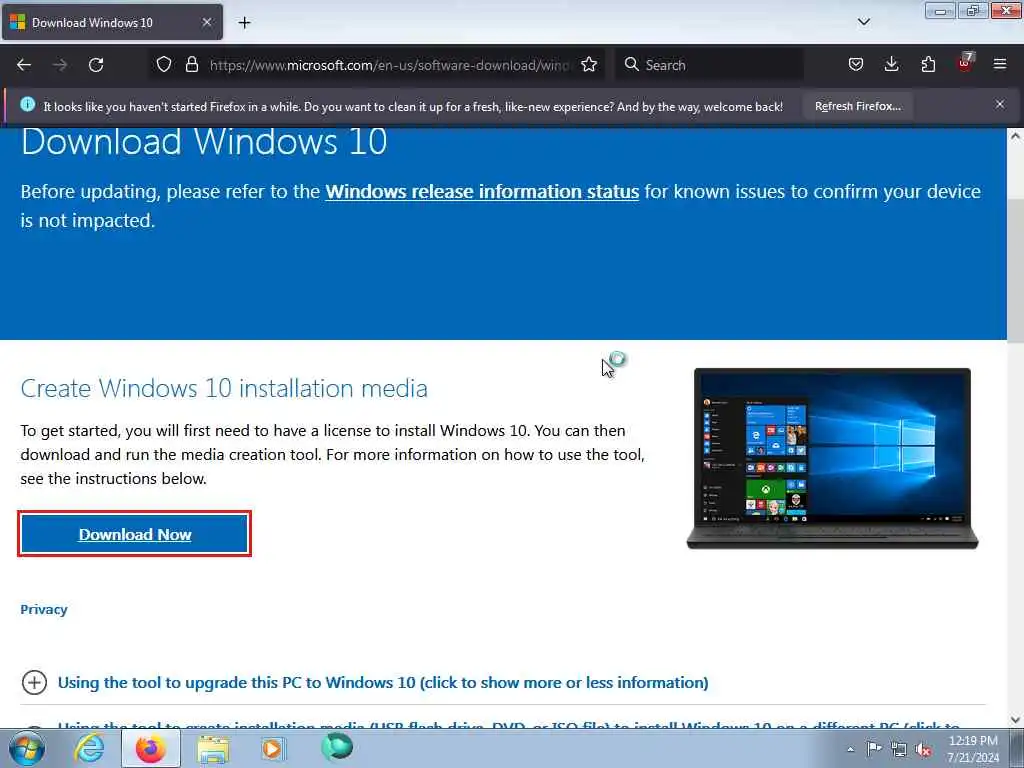
Task: Select the Download Windows 10 tab
Action: (112, 22)
